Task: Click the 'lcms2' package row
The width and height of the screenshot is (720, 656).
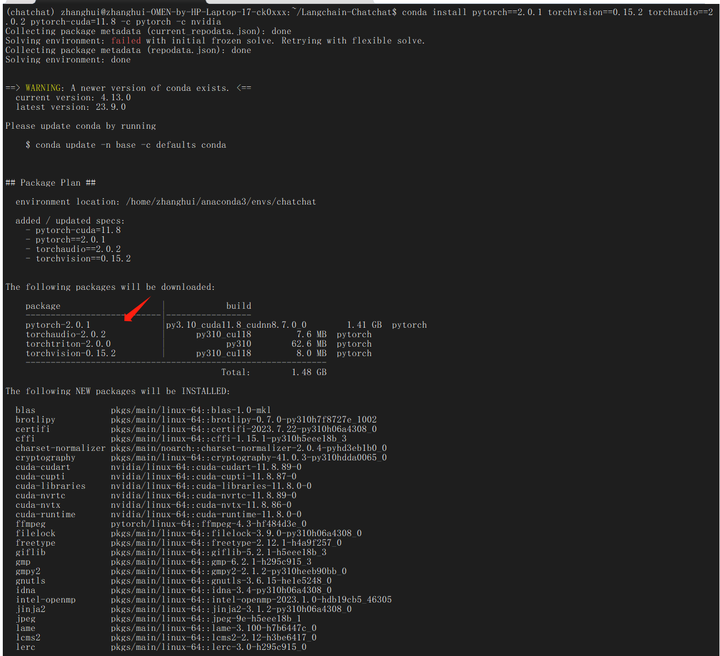Action: click(166, 638)
